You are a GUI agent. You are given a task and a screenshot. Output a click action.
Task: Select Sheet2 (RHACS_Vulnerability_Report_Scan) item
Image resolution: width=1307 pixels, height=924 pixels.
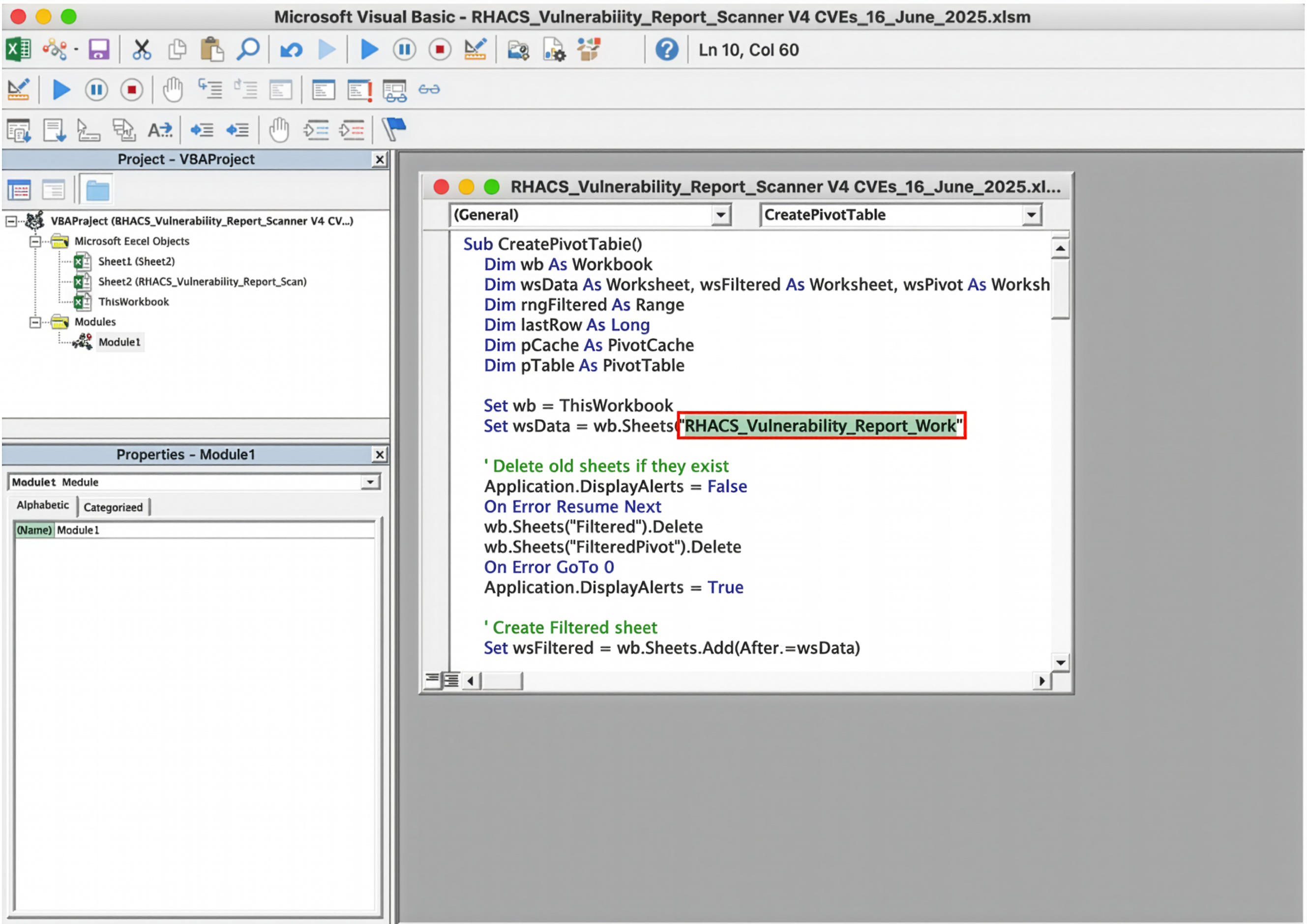click(x=202, y=282)
